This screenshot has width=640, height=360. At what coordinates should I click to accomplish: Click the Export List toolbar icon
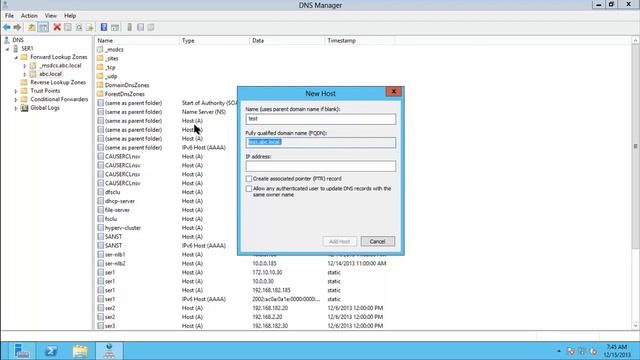click(90, 27)
